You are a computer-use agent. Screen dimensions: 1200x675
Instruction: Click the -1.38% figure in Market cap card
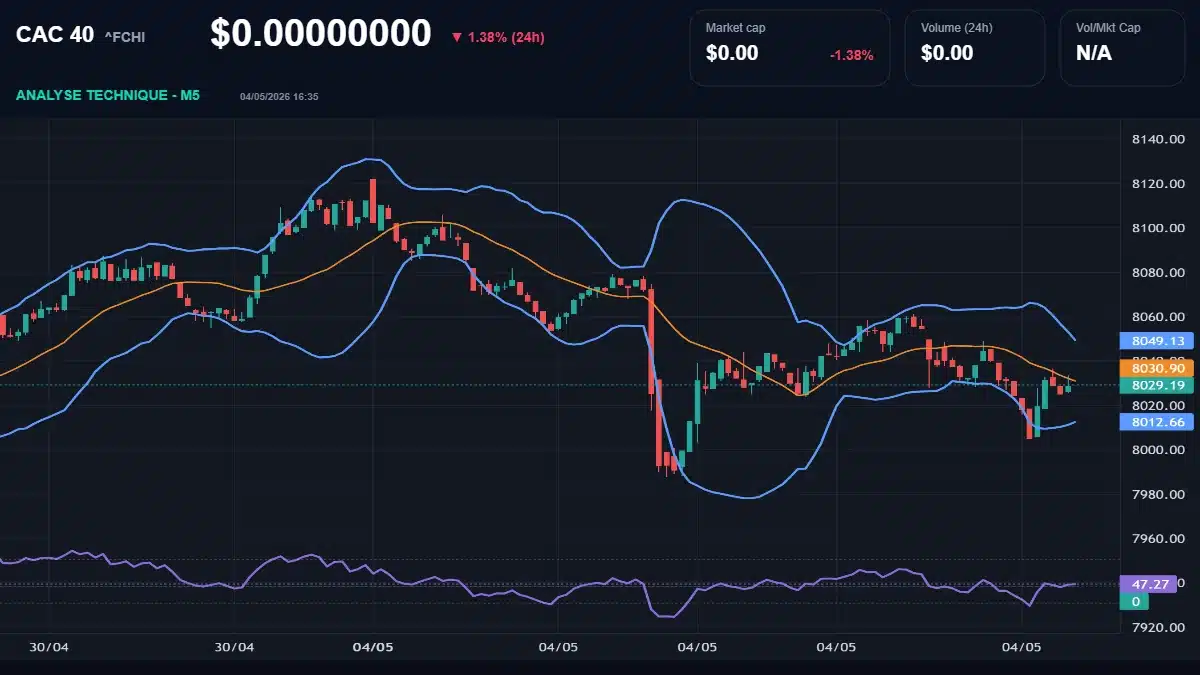[852, 55]
